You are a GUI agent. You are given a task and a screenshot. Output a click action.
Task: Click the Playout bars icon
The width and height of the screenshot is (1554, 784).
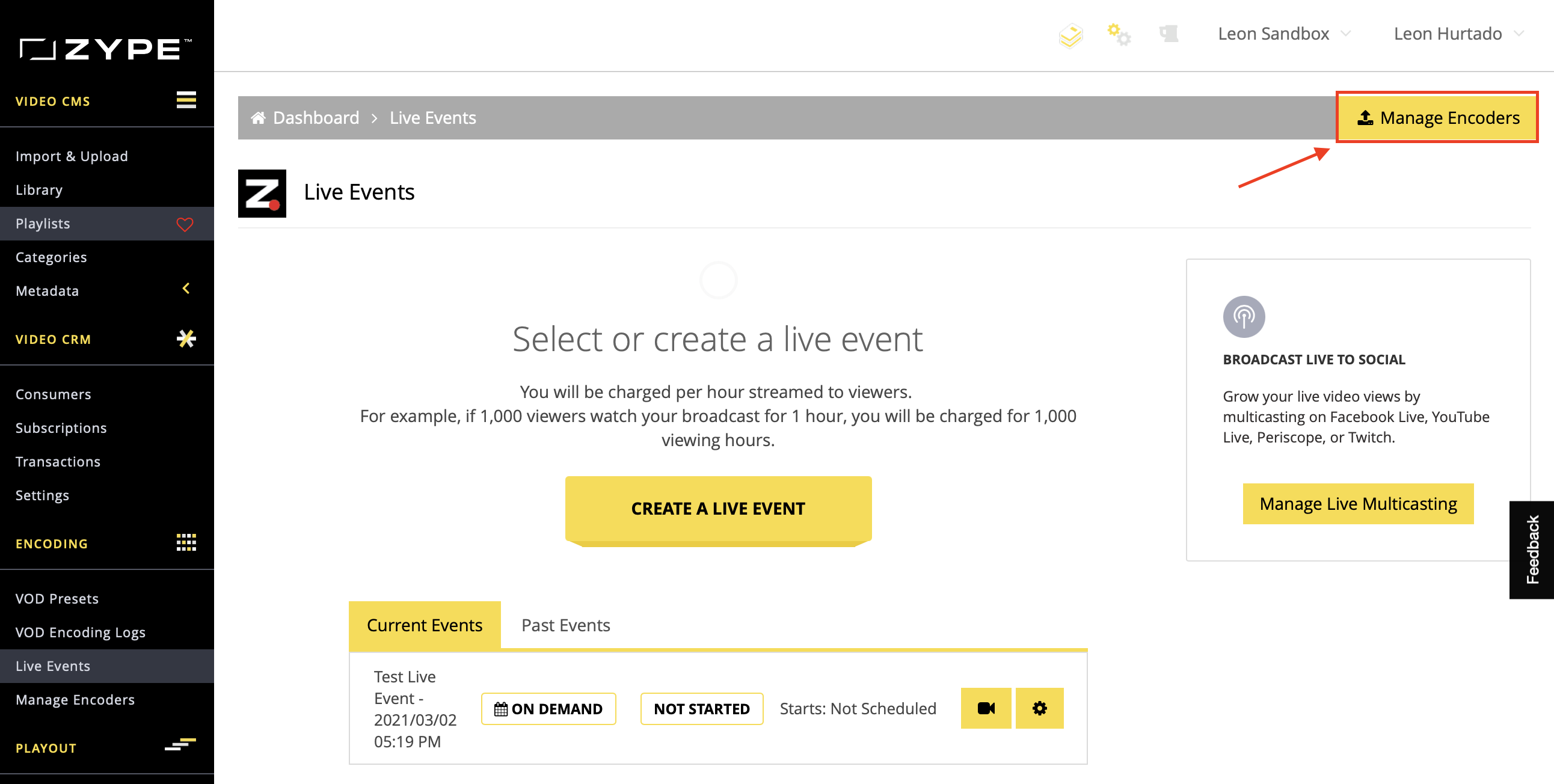180,745
